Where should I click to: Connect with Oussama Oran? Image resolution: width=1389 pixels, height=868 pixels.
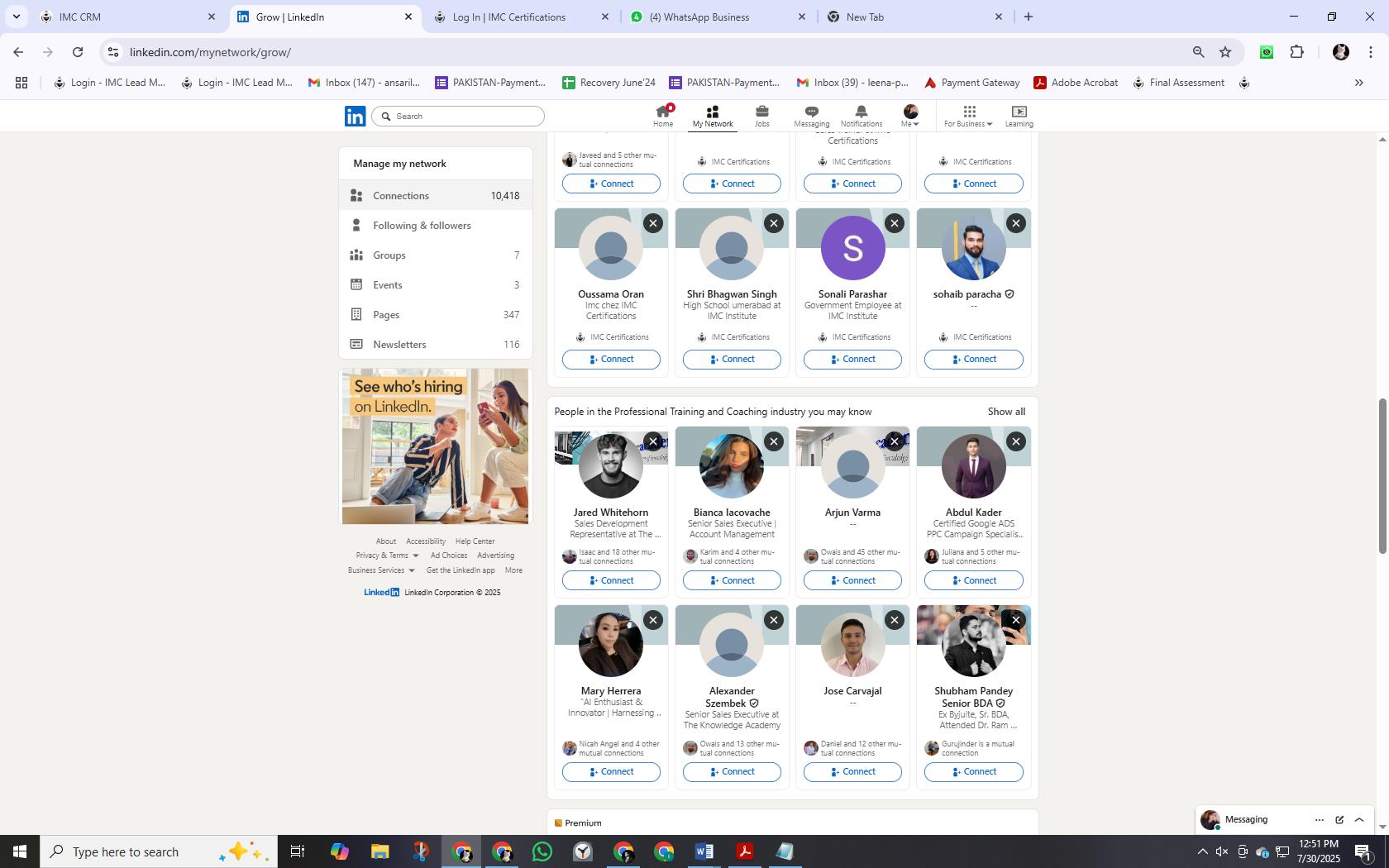click(x=611, y=360)
